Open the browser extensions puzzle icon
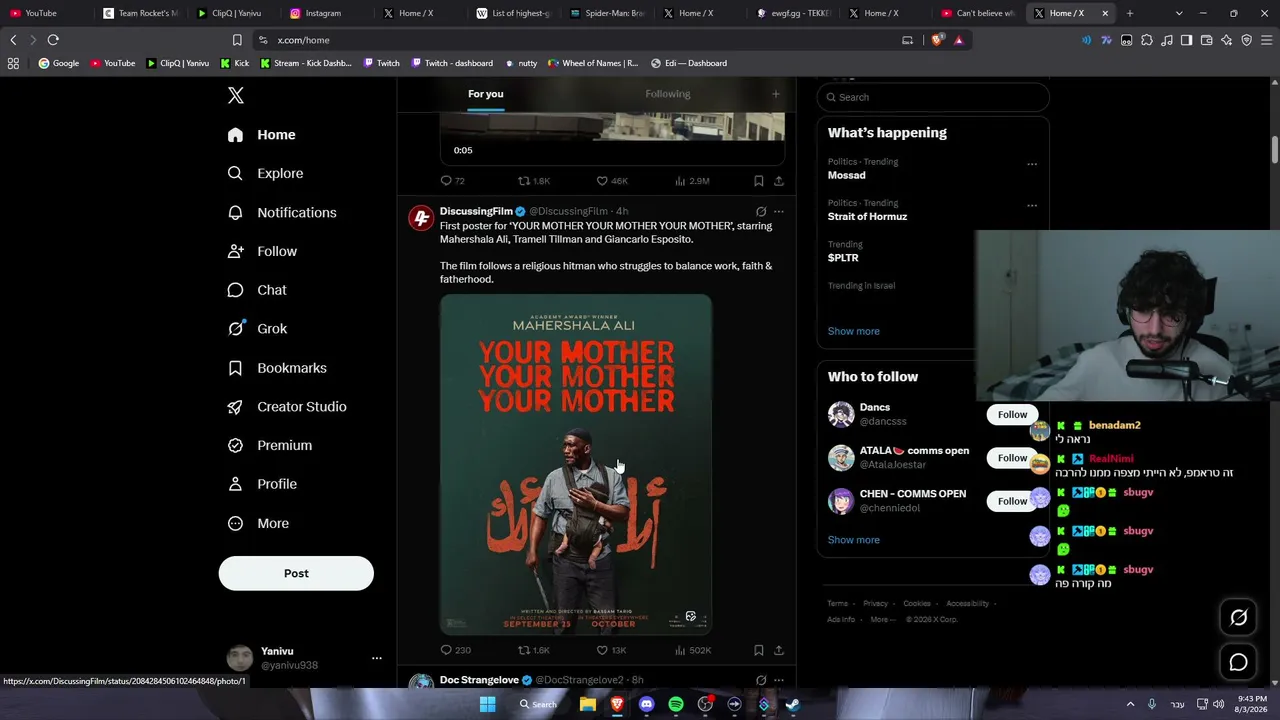Screen dimensions: 1280x720 point(1146,40)
